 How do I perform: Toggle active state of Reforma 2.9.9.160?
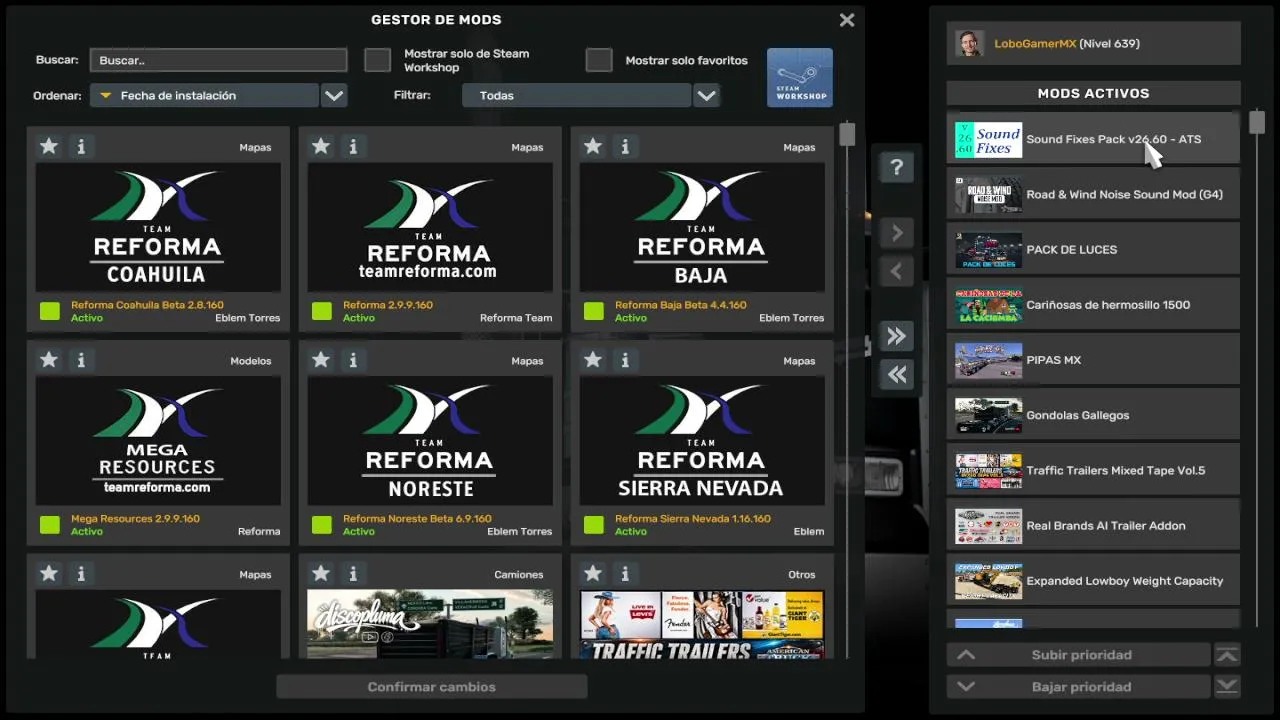(x=322, y=311)
